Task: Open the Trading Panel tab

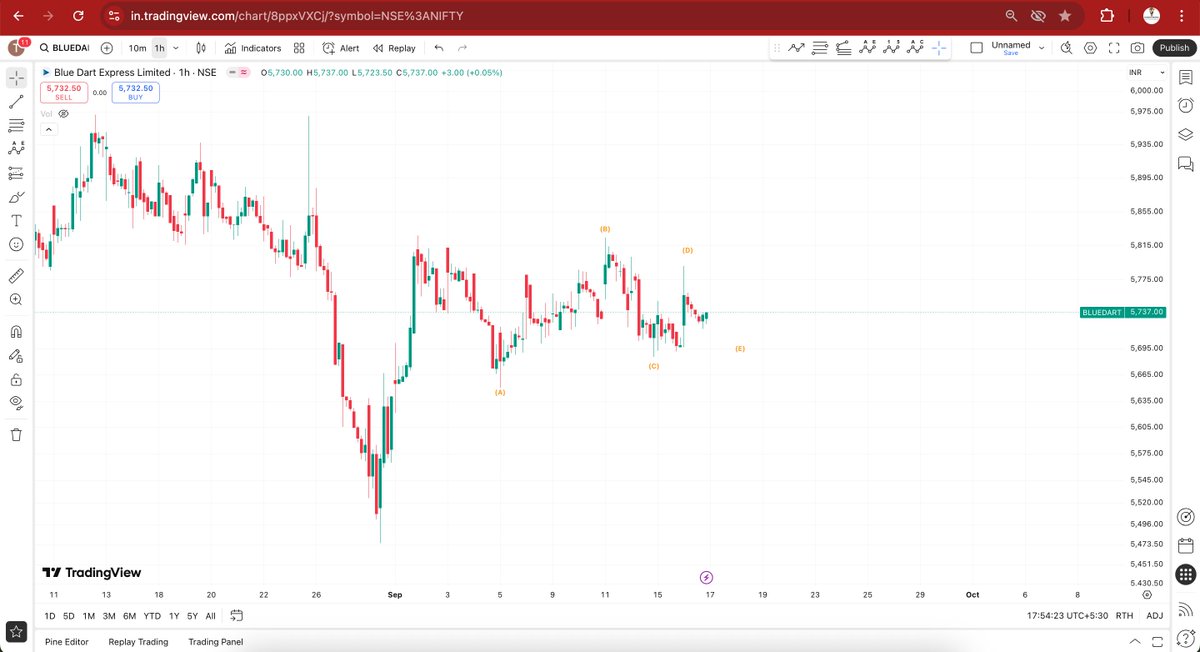Action: 215,642
